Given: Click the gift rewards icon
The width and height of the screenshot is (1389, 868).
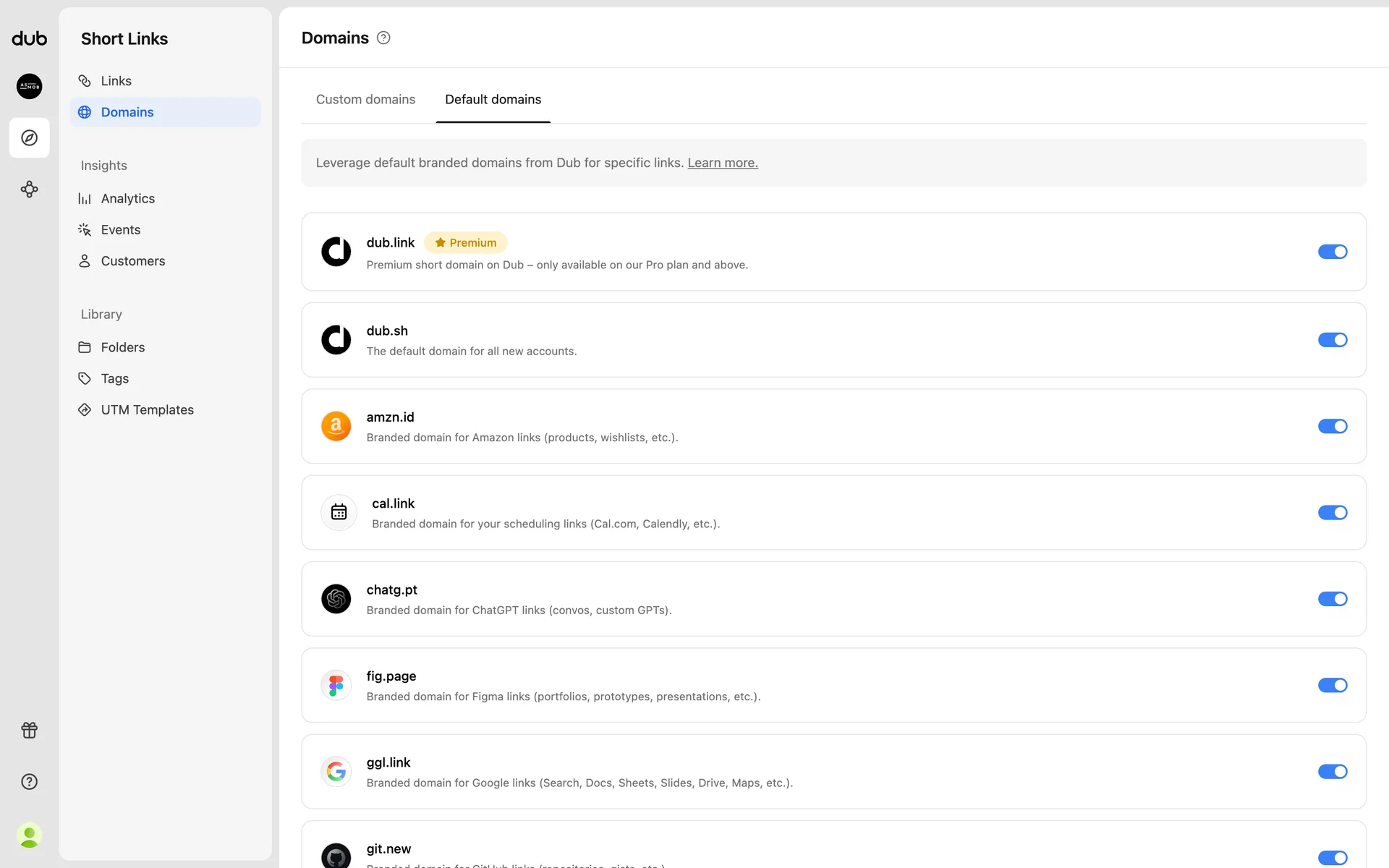Looking at the screenshot, I should pos(29,730).
